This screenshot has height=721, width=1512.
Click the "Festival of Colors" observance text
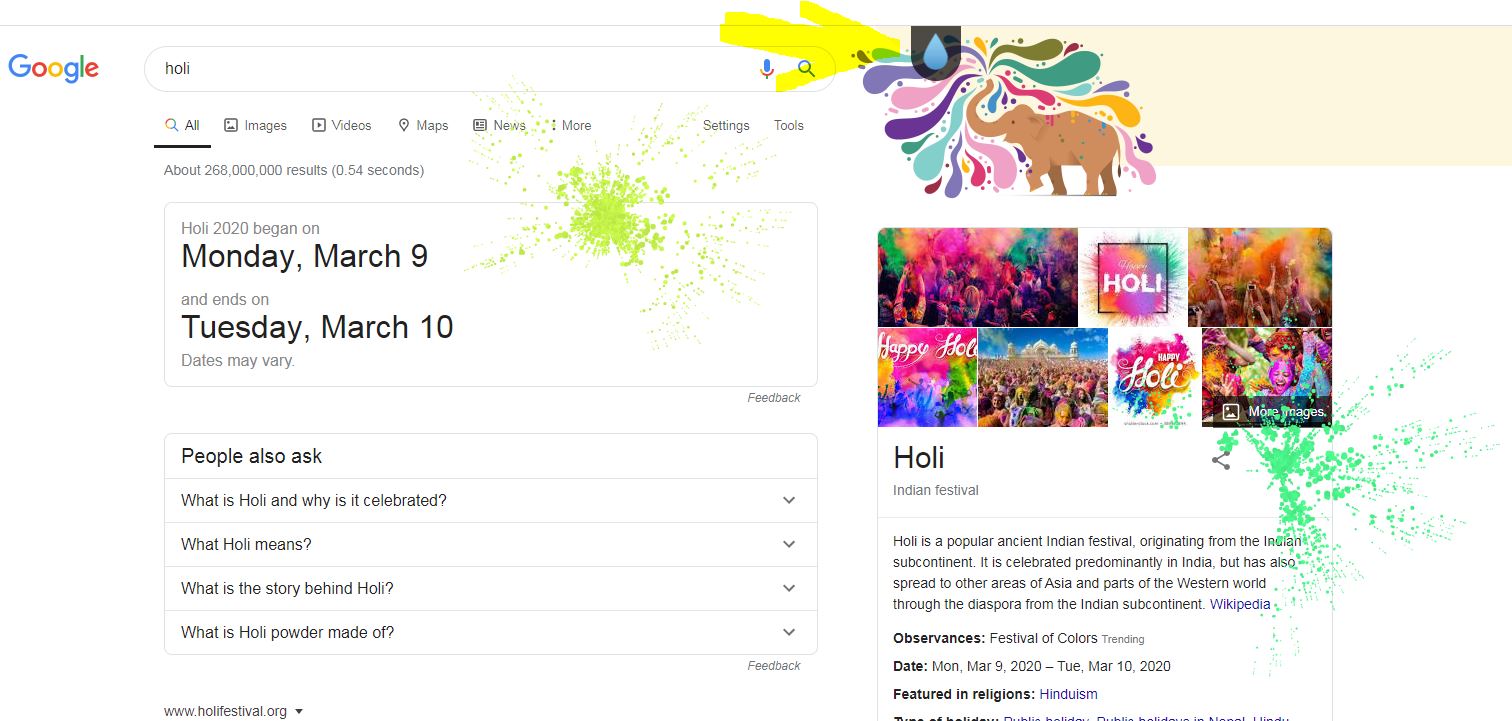tap(1044, 638)
